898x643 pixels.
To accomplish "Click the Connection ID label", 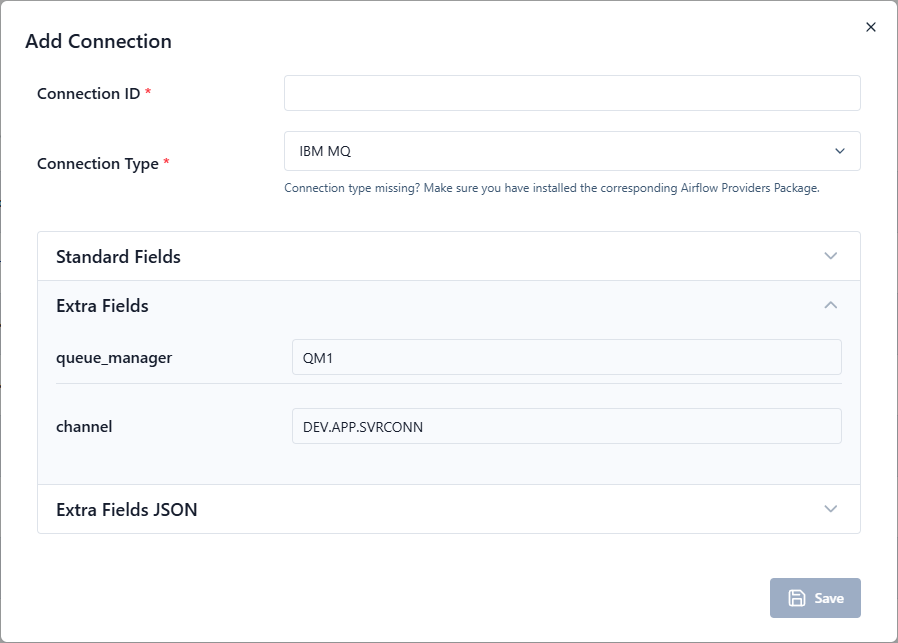I will 89,93.
